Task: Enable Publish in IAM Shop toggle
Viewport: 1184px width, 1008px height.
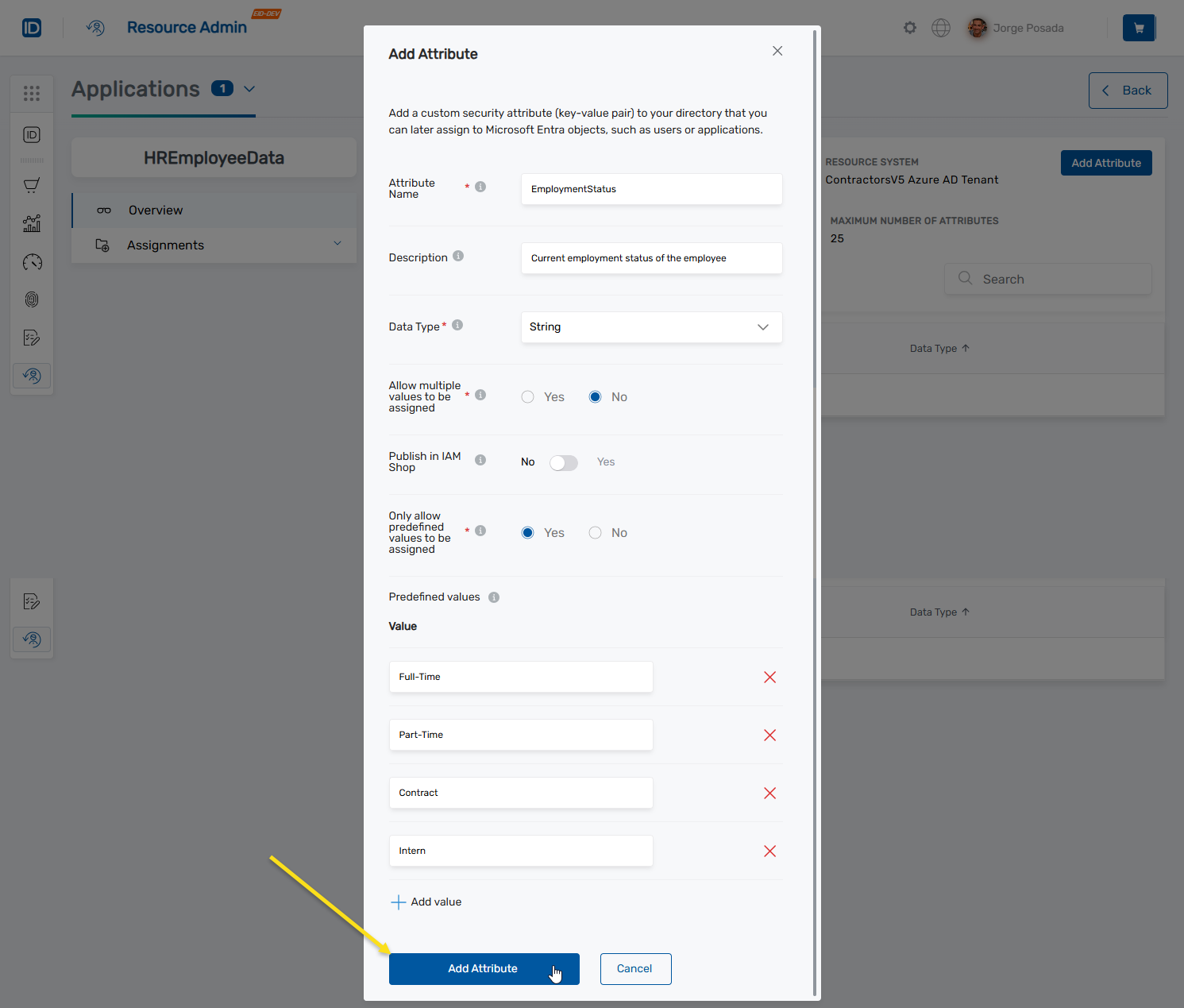Action: 564,462
